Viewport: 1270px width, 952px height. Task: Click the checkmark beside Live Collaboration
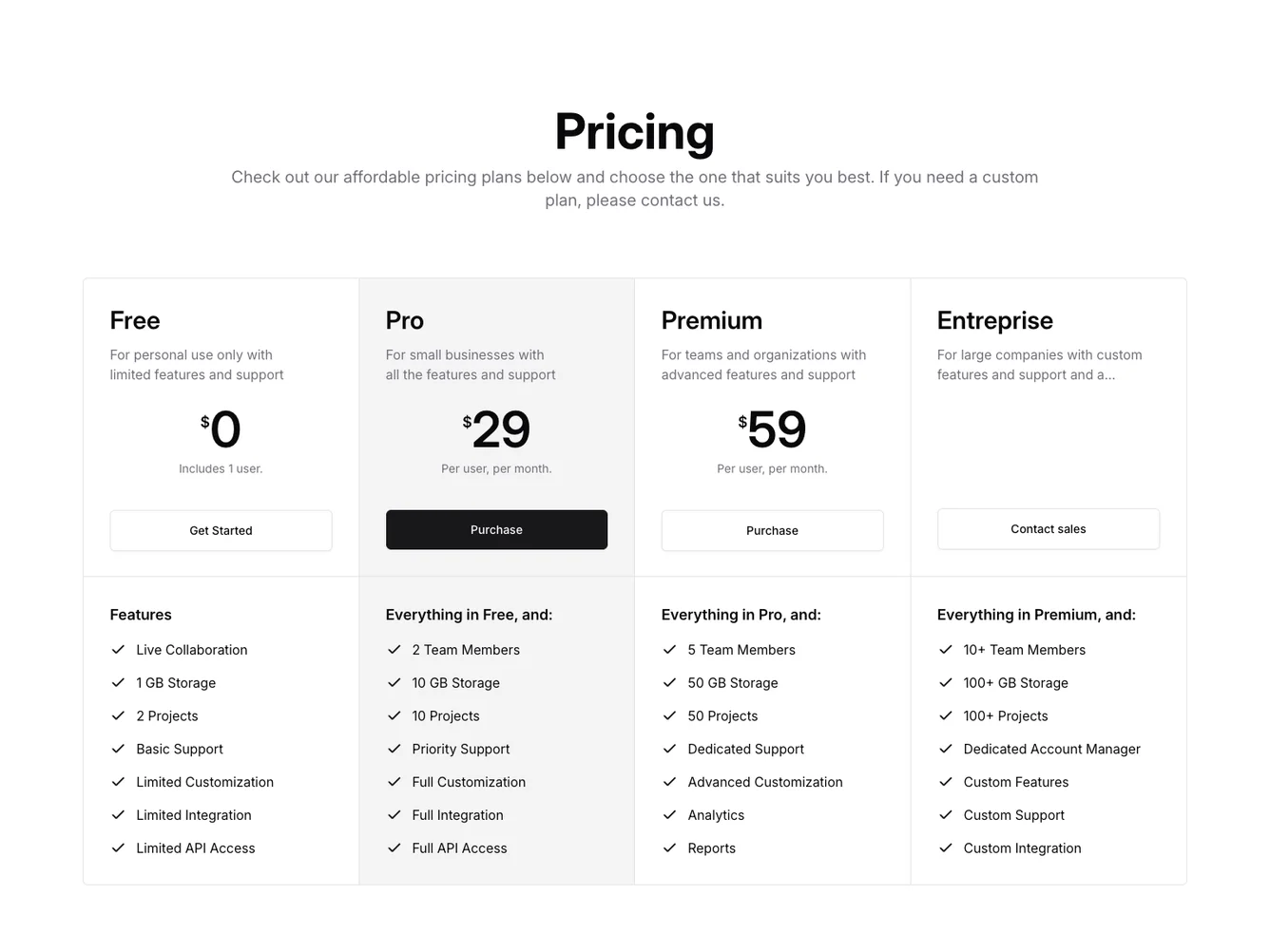point(118,650)
